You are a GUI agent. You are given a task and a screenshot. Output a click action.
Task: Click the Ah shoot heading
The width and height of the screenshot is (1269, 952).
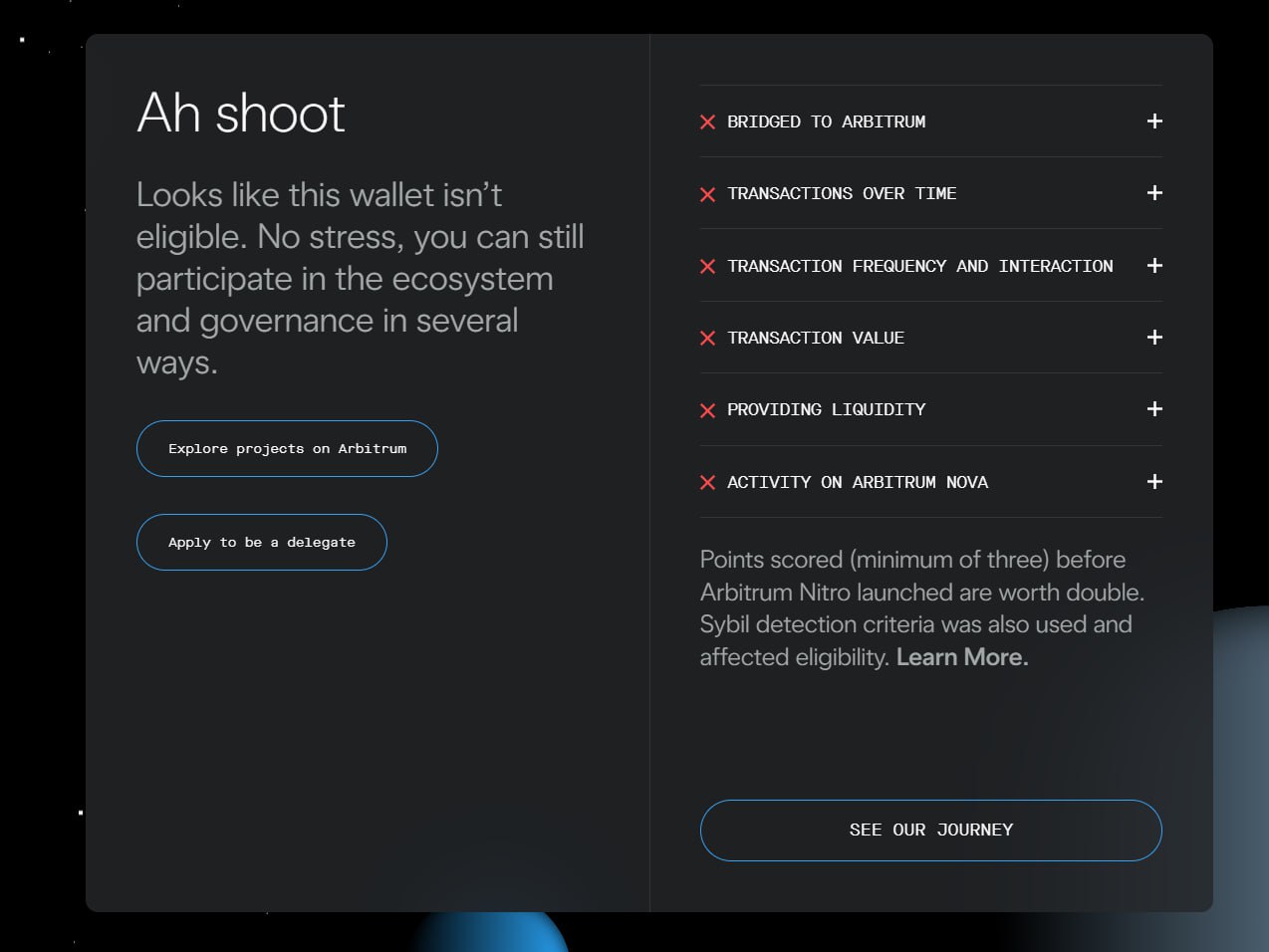(241, 113)
